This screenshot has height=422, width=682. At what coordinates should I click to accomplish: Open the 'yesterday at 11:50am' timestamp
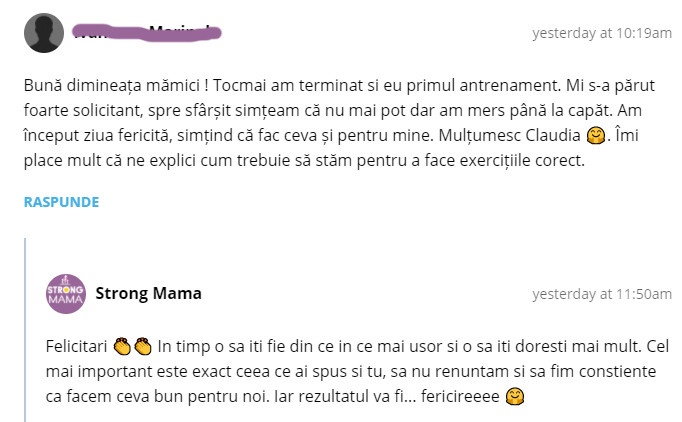pyautogui.click(x=601, y=294)
